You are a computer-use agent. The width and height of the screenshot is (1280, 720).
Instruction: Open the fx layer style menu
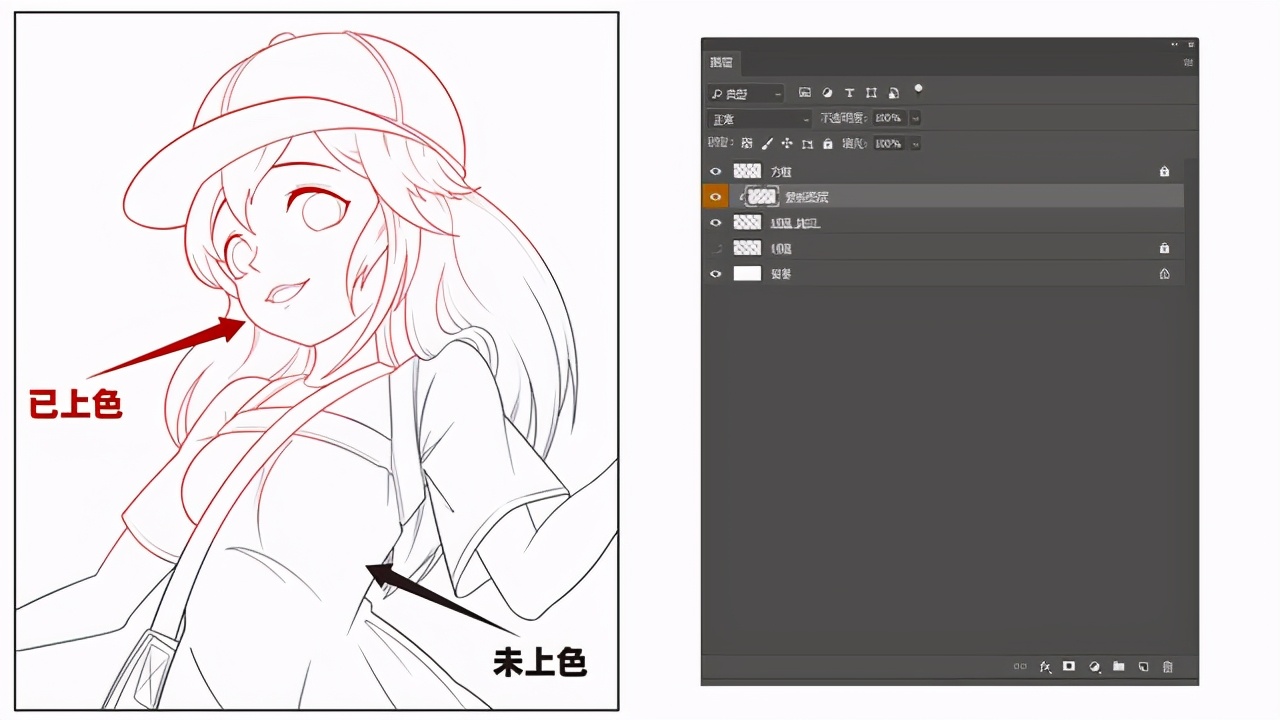1045,666
